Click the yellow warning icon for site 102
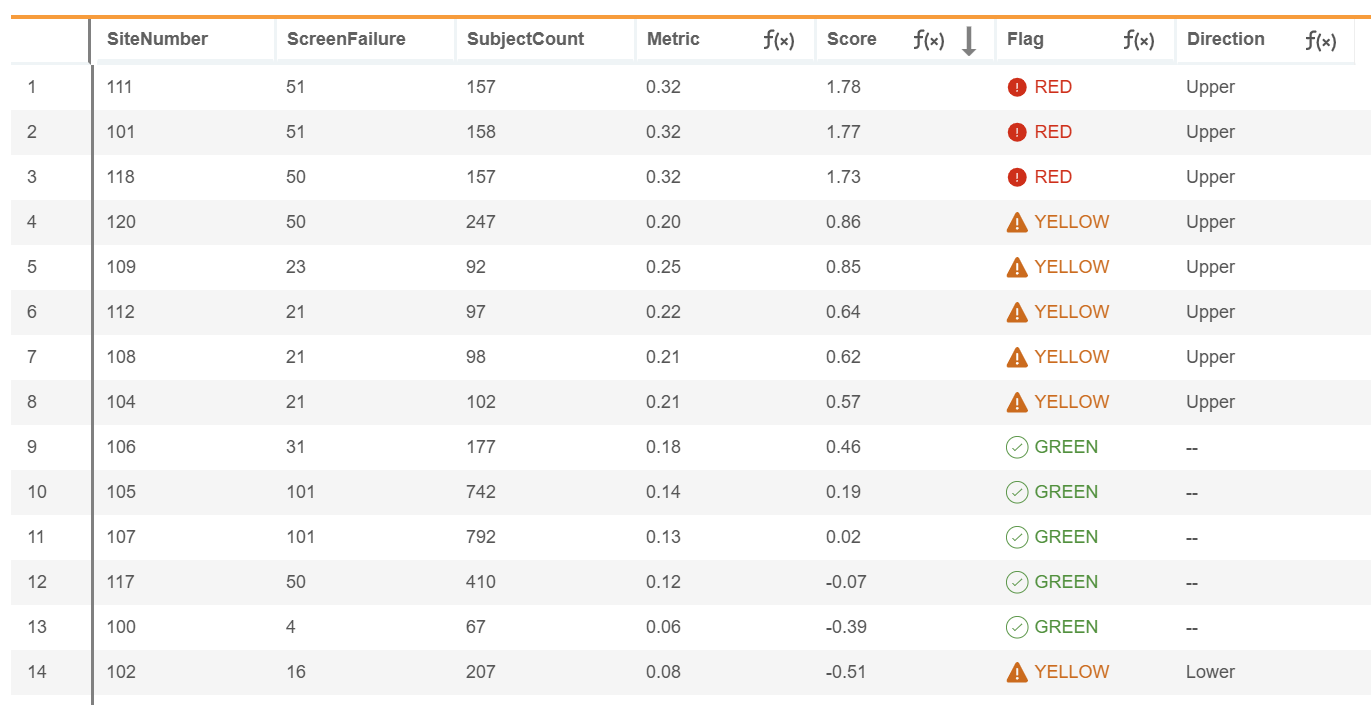The height and width of the screenshot is (705, 1371). pos(1017,672)
